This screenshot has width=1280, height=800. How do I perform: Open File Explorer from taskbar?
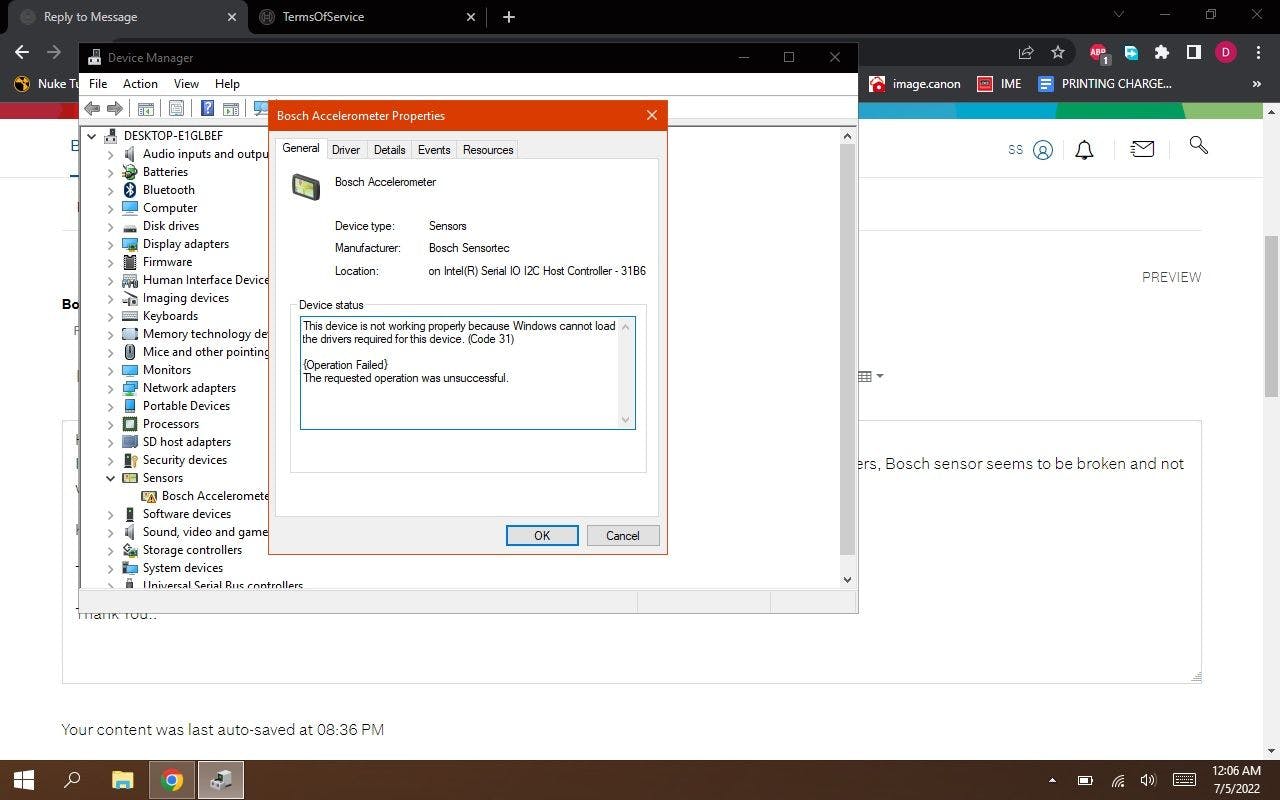(x=122, y=780)
